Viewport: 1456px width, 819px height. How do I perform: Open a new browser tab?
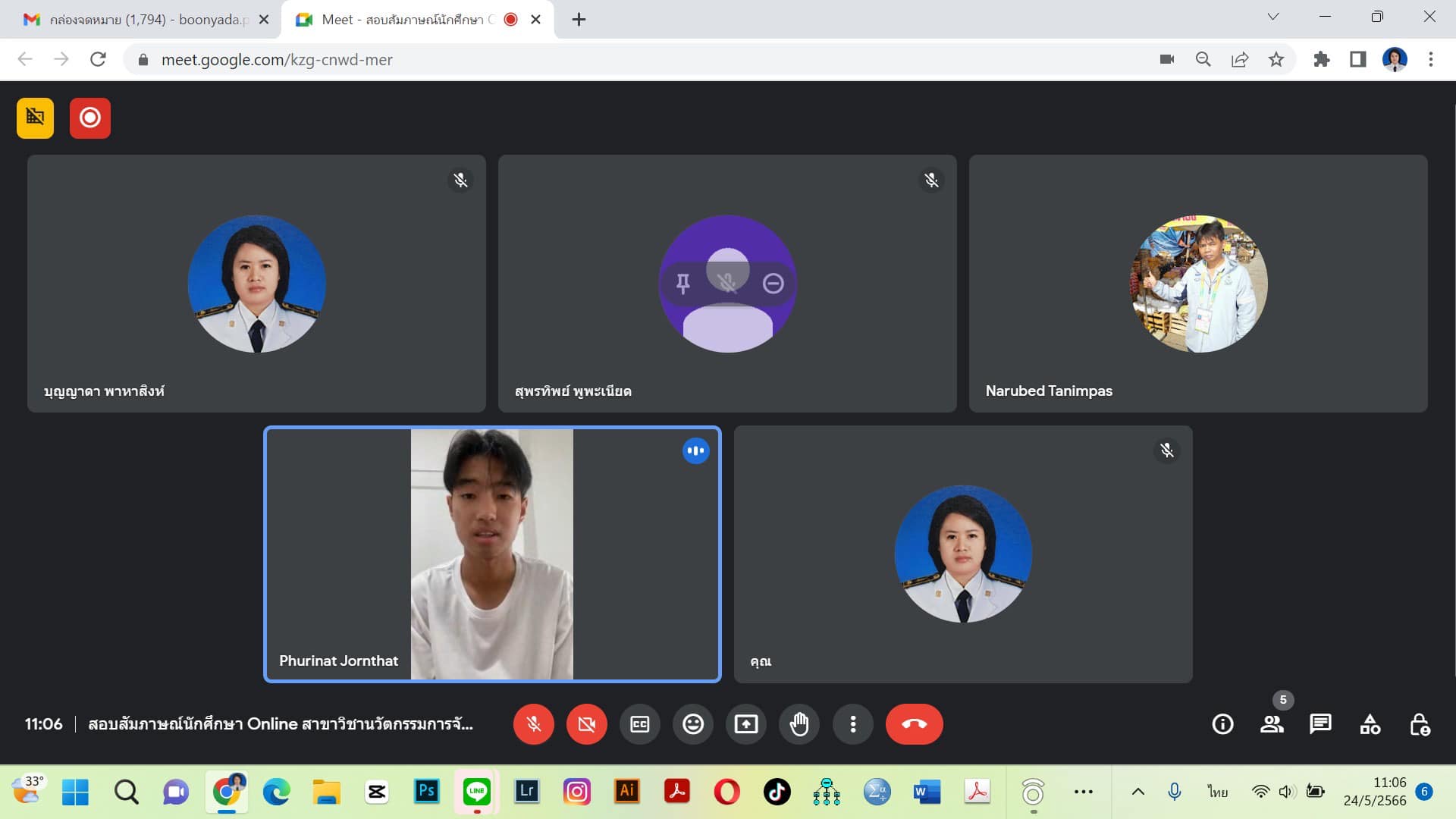(x=579, y=20)
